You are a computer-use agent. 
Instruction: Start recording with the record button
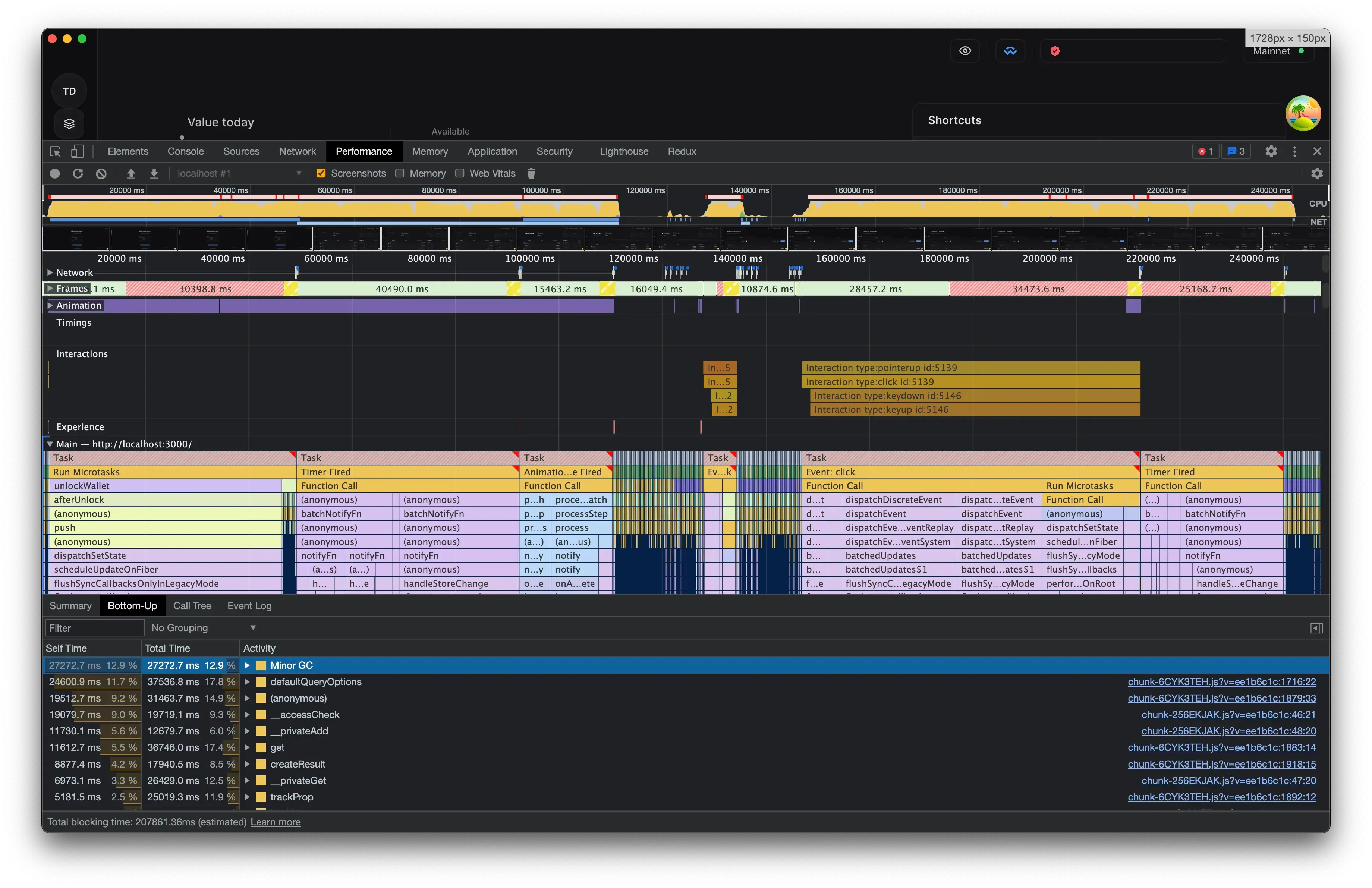[55, 173]
